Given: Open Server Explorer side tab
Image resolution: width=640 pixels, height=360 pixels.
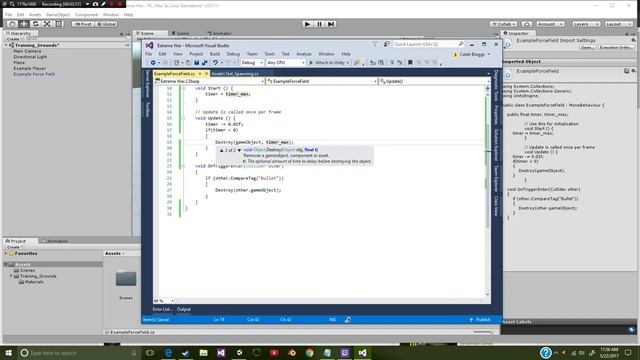Looking at the screenshot, I should click(x=147, y=84).
